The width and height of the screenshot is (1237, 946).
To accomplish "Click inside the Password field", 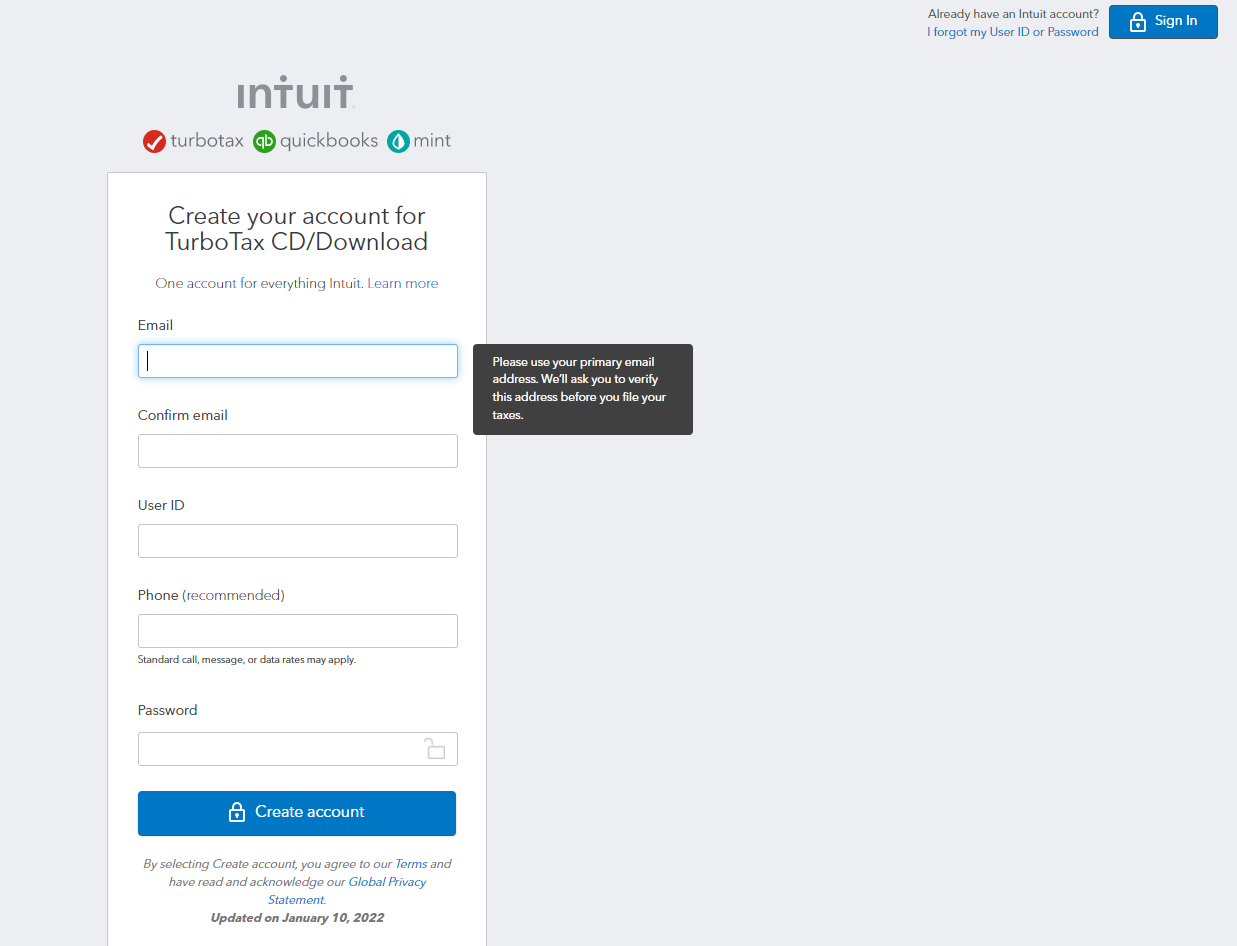I will click(298, 749).
